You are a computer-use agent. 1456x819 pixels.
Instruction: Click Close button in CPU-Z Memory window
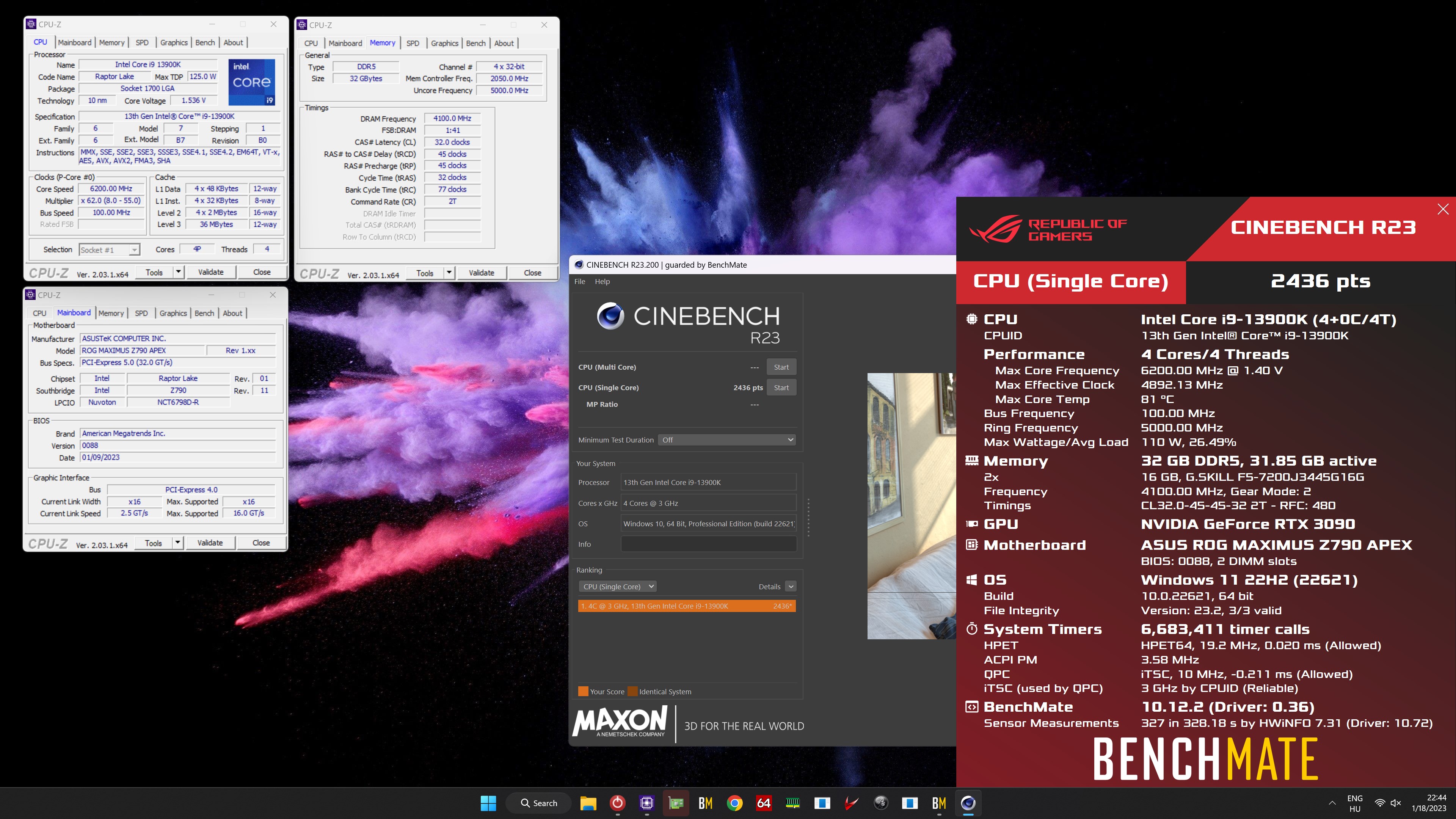click(532, 273)
